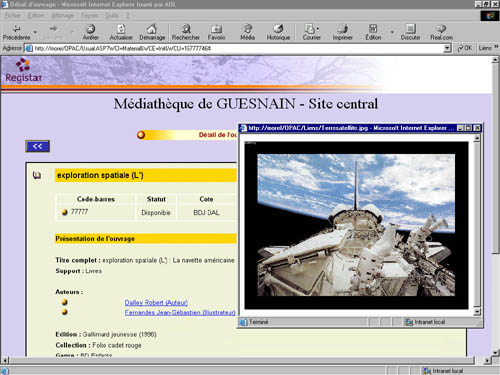Open the Edition menu

pyautogui.click(x=36, y=15)
